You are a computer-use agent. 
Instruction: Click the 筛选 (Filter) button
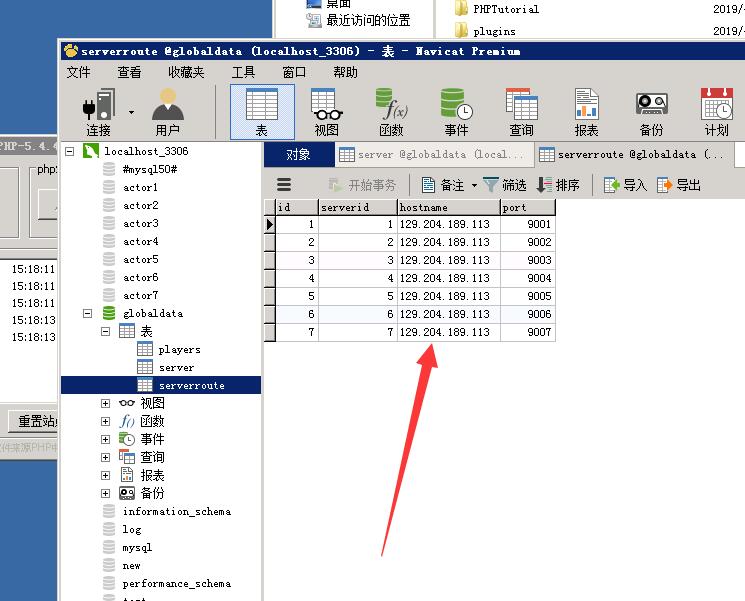coord(504,185)
